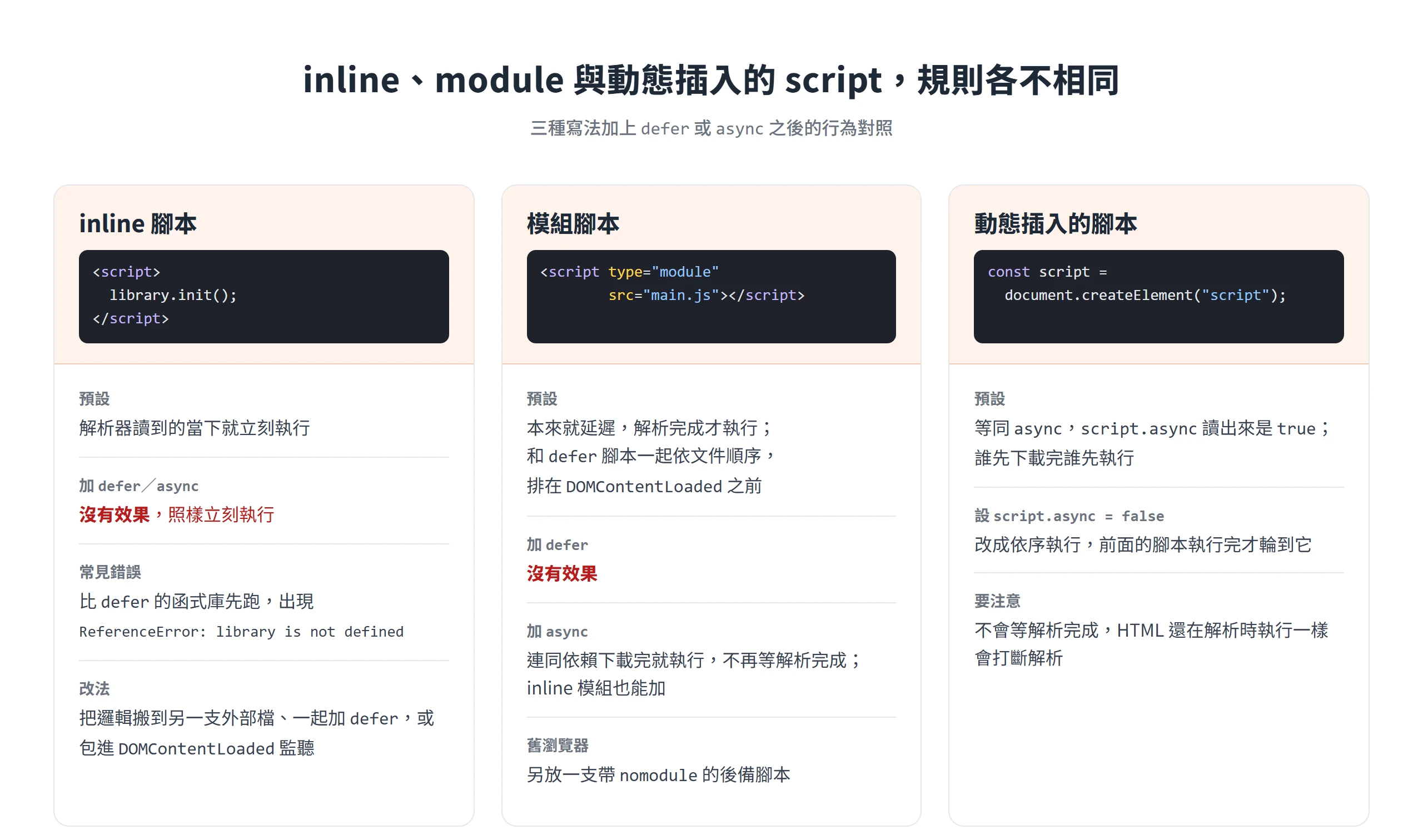Click the 預設 label in inline card
This screenshot has width=1423, height=840.
click(x=94, y=399)
